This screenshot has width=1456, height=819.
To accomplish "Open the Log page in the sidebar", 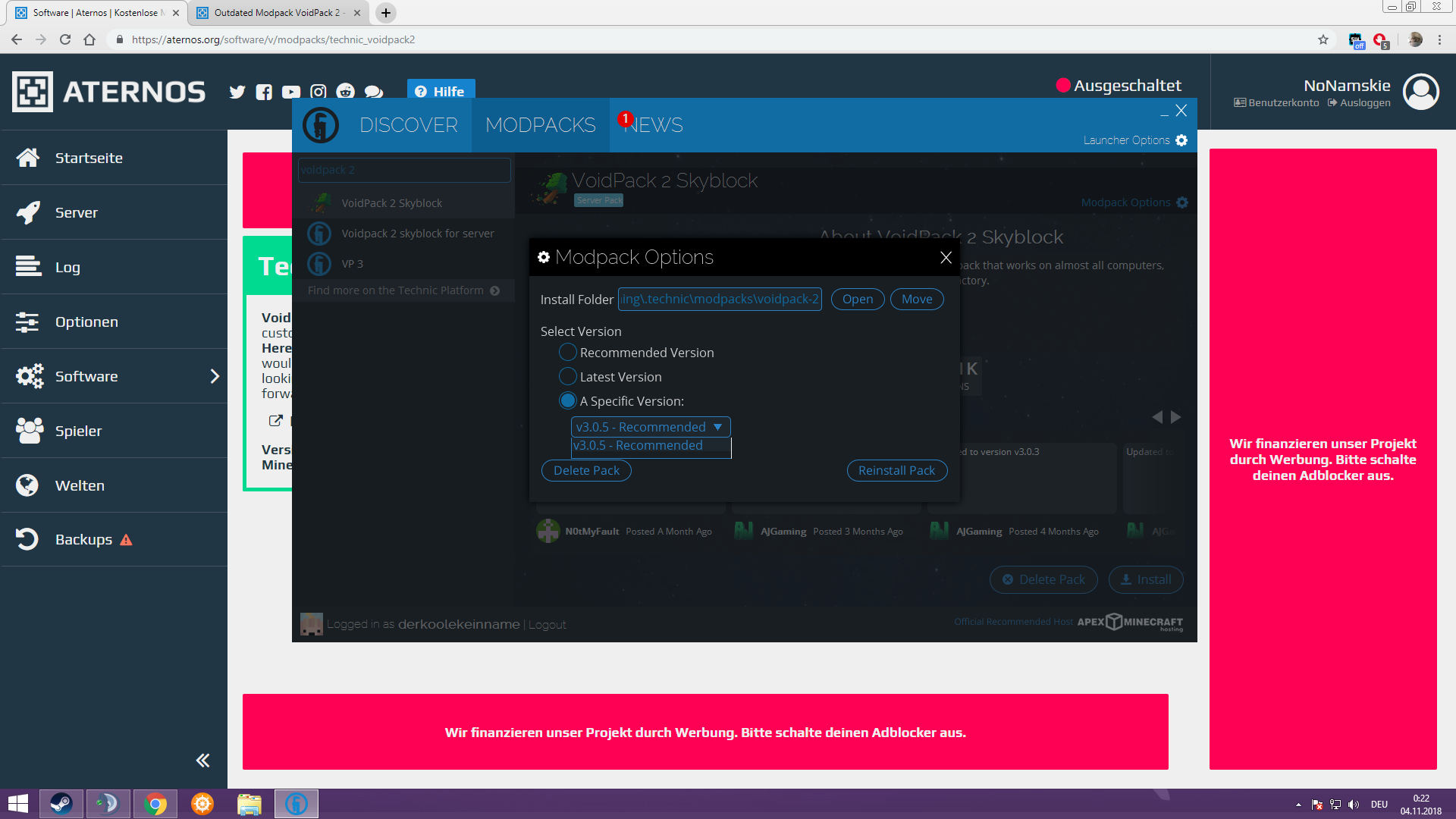I will click(x=114, y=267).
